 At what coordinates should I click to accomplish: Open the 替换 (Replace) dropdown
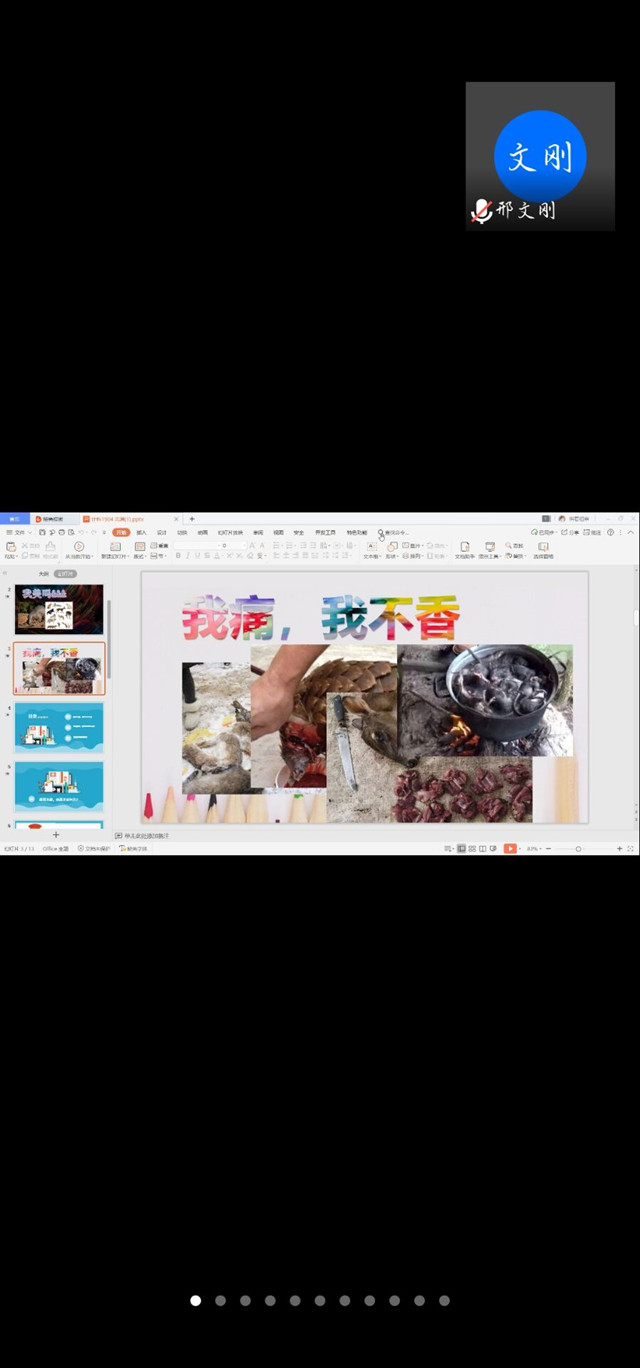515,556
